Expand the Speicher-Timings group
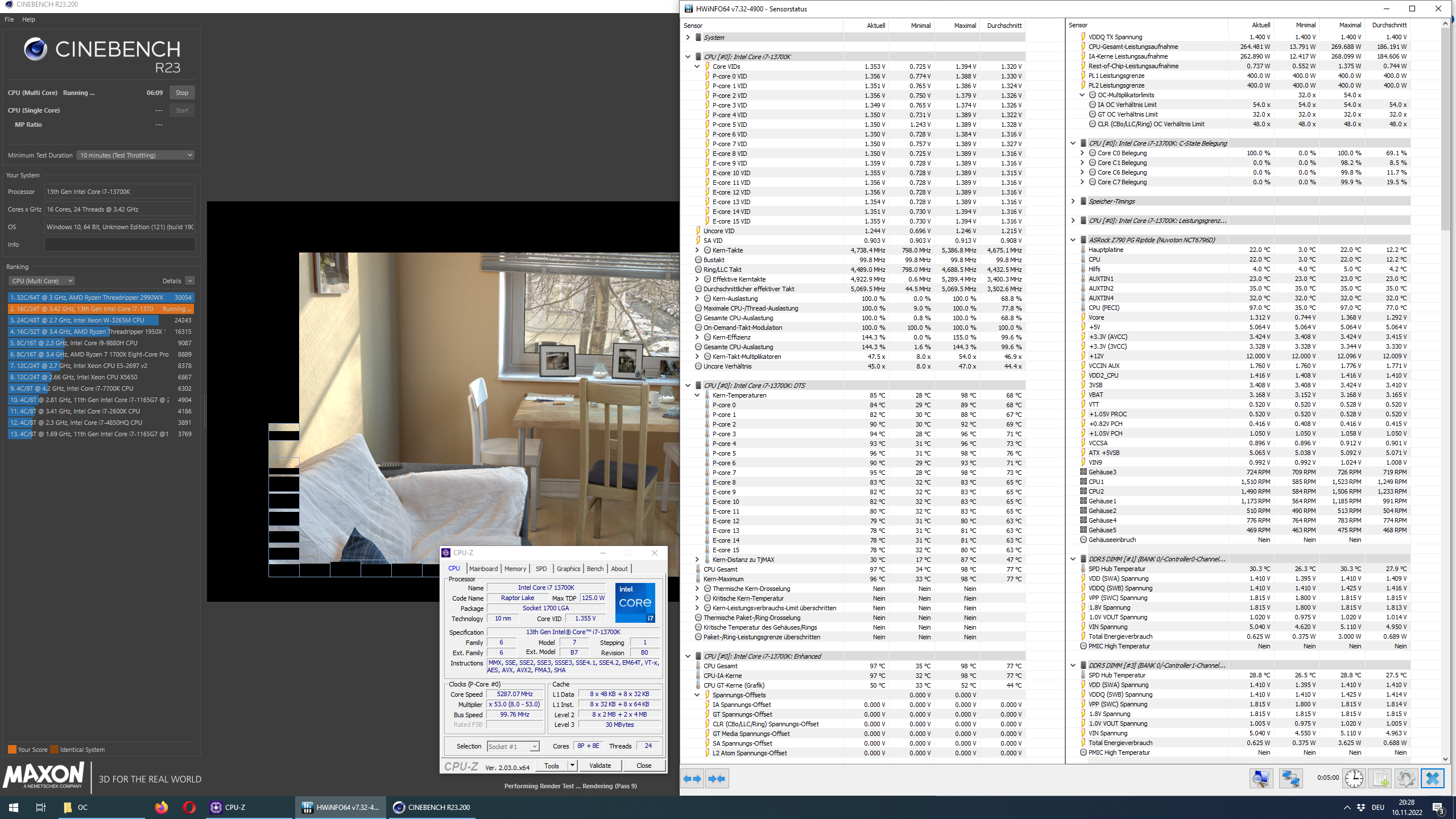 click(x=1073, y=201)
